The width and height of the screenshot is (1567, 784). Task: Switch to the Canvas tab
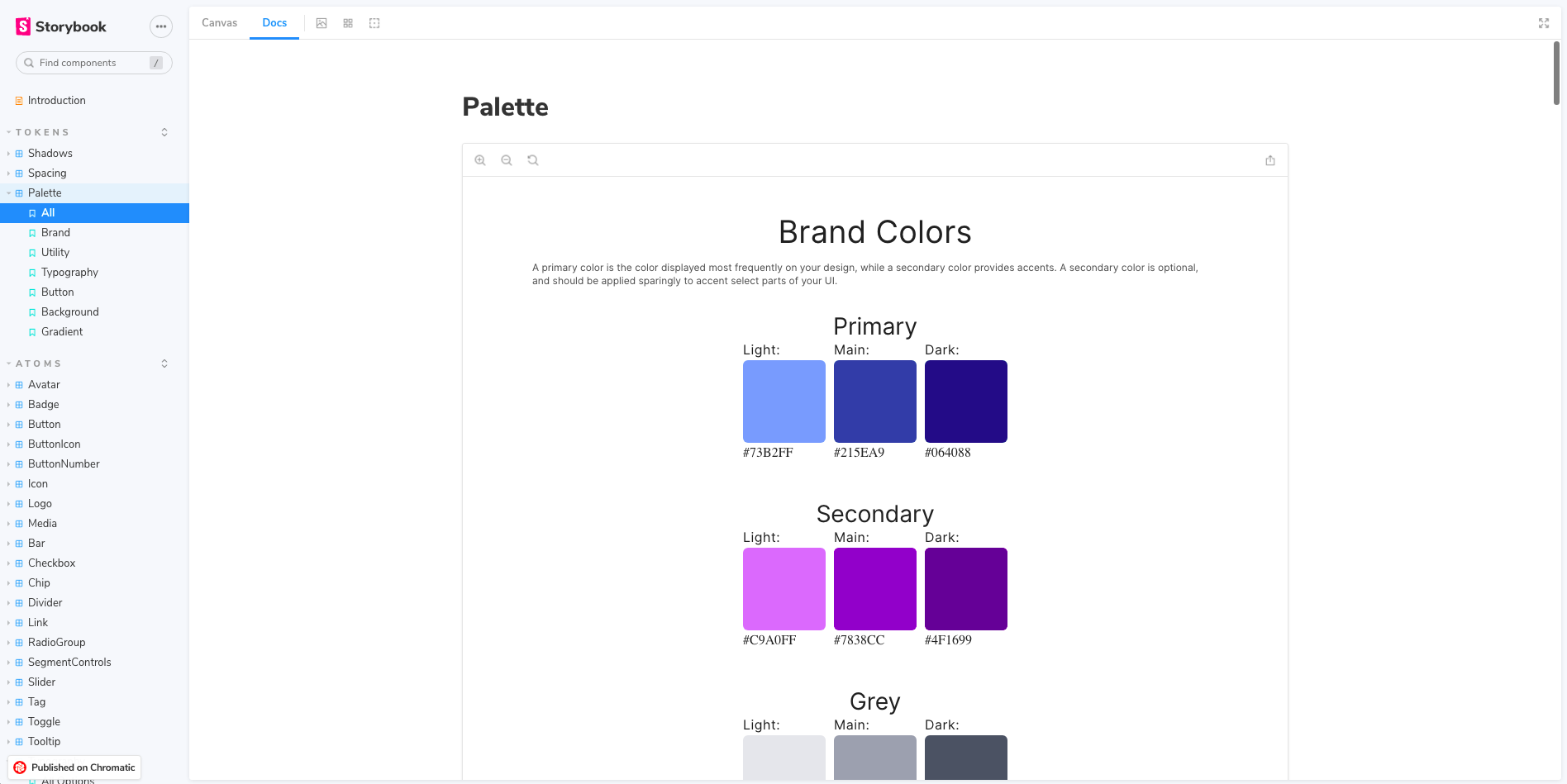coord(218,22)
